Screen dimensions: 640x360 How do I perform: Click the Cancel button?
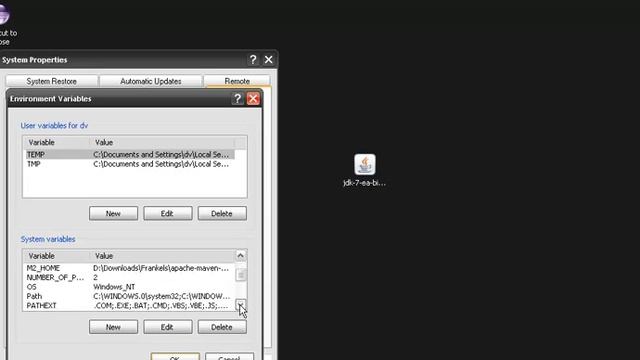pyautogui.click(x=229, y=357)
